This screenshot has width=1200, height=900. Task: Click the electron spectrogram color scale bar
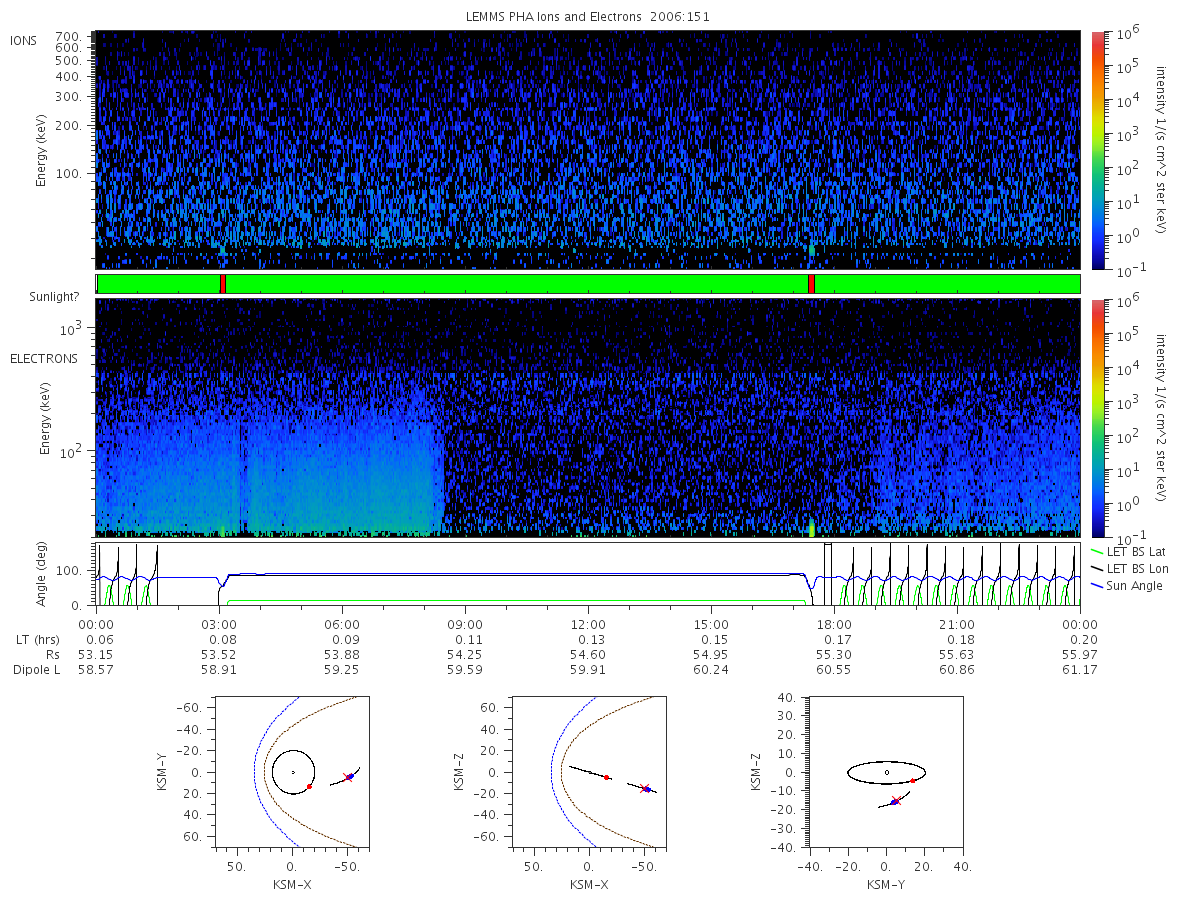[1097, 418]
